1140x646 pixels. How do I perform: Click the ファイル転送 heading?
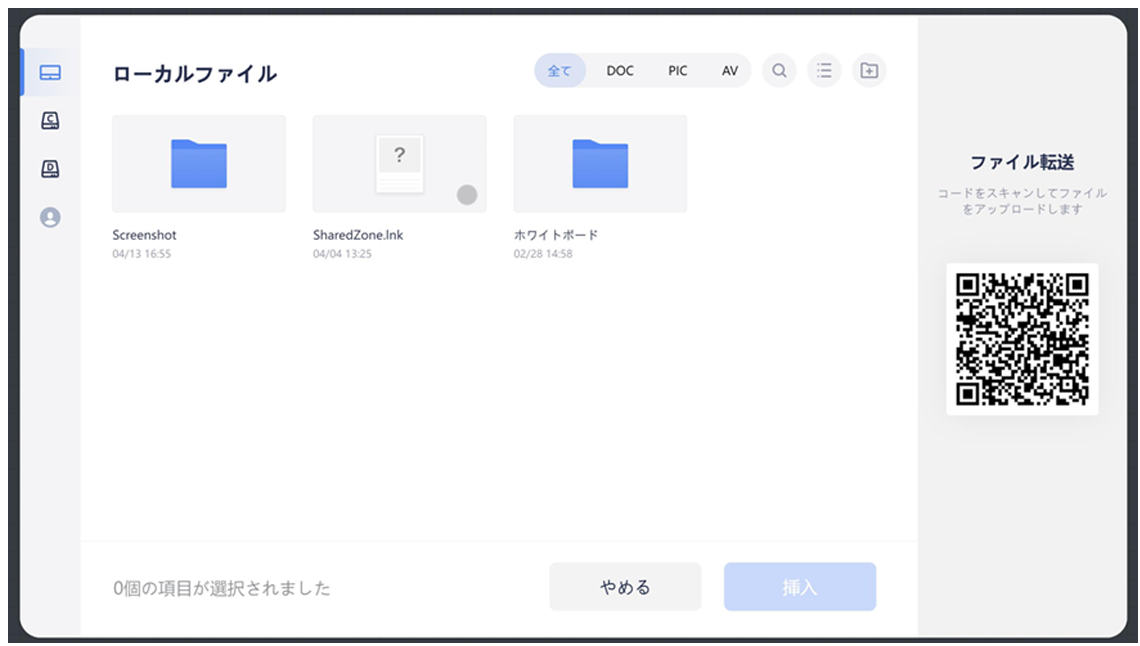click(x=1022, y=162)
